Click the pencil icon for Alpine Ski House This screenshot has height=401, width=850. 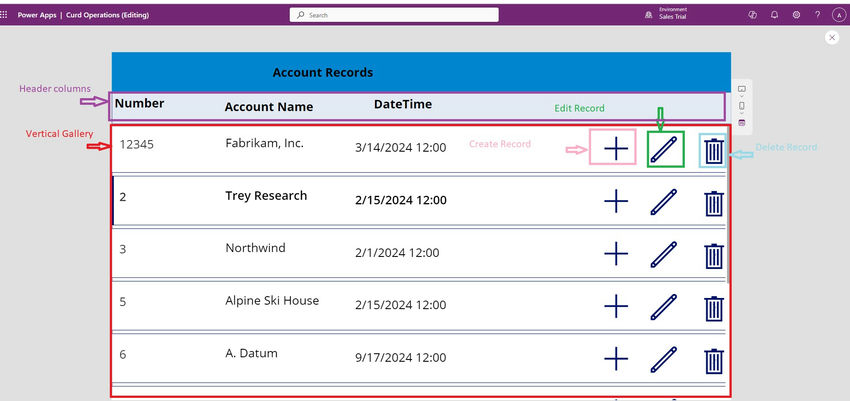[x=663, y=307]
